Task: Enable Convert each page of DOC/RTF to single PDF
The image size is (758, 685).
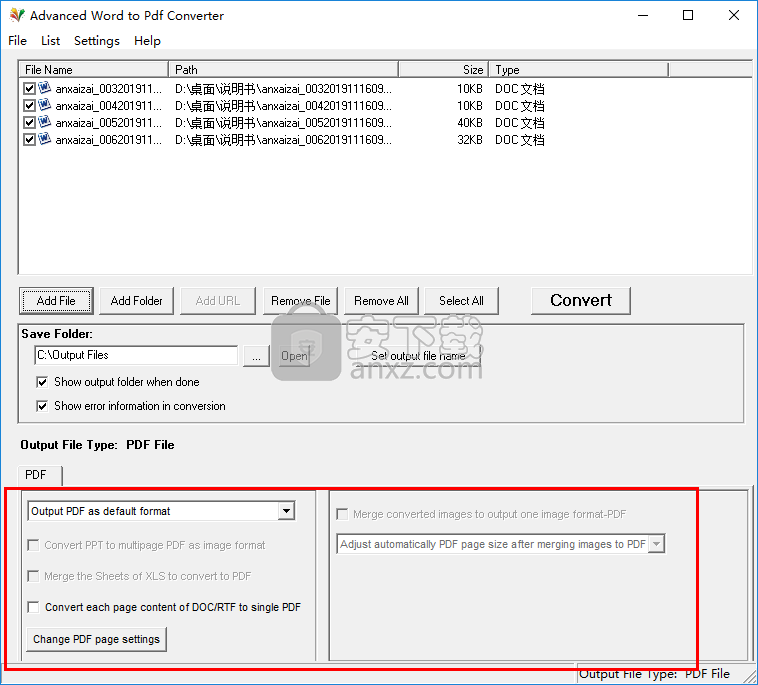Action: coord(33,607)
